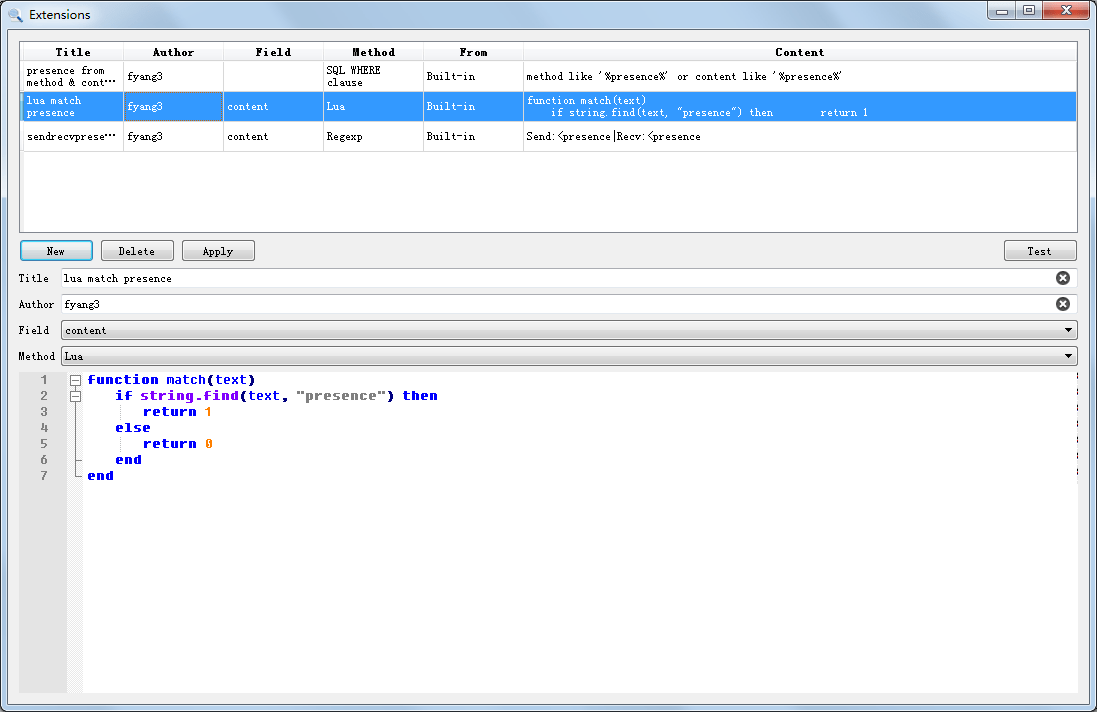1097x712 pixels.
Task: Sort by the Author column header
Action: [x=174, y=52]
